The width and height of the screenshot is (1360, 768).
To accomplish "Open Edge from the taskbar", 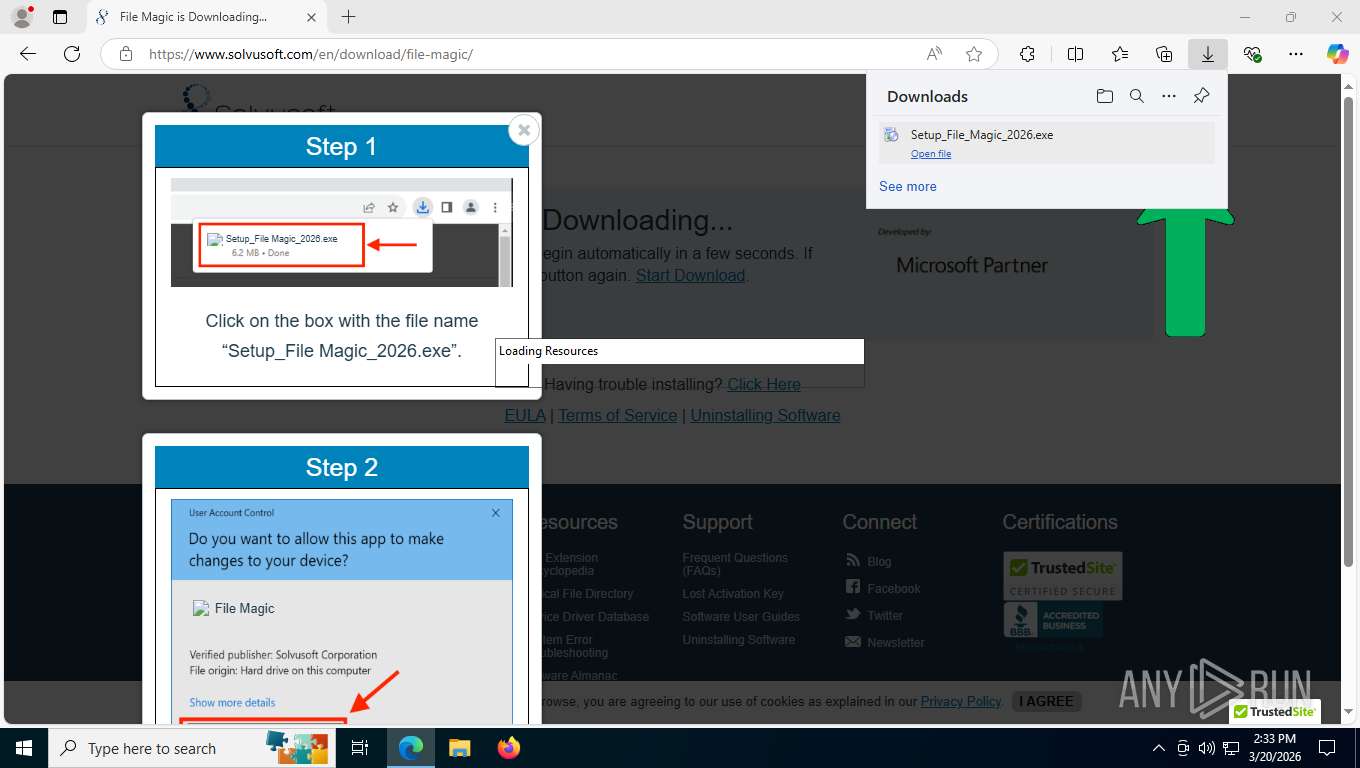I will 411,748.
